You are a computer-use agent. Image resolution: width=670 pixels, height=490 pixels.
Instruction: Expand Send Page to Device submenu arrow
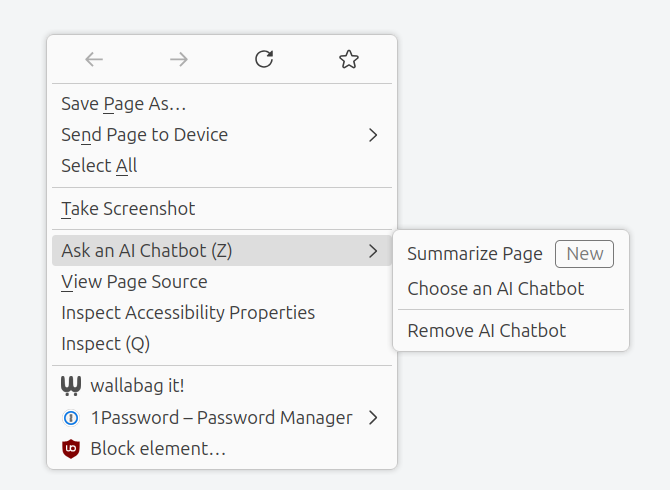(373, 135)
